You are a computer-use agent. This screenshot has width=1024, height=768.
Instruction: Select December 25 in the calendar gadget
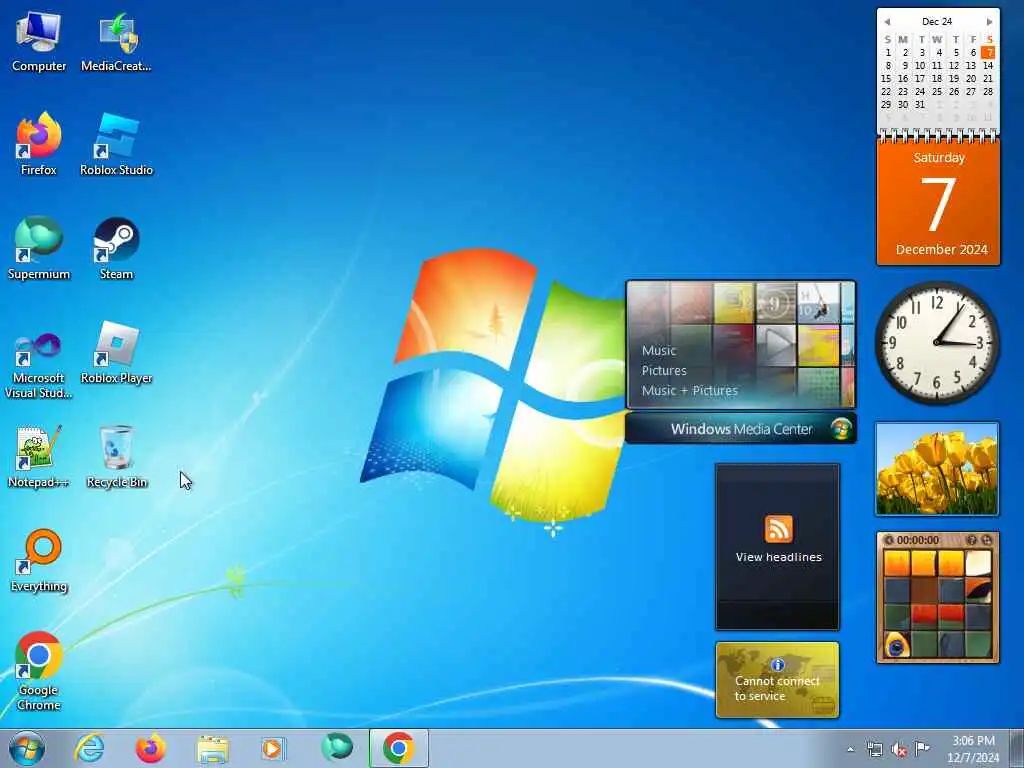pyautogui.click(x=937, y=91)
